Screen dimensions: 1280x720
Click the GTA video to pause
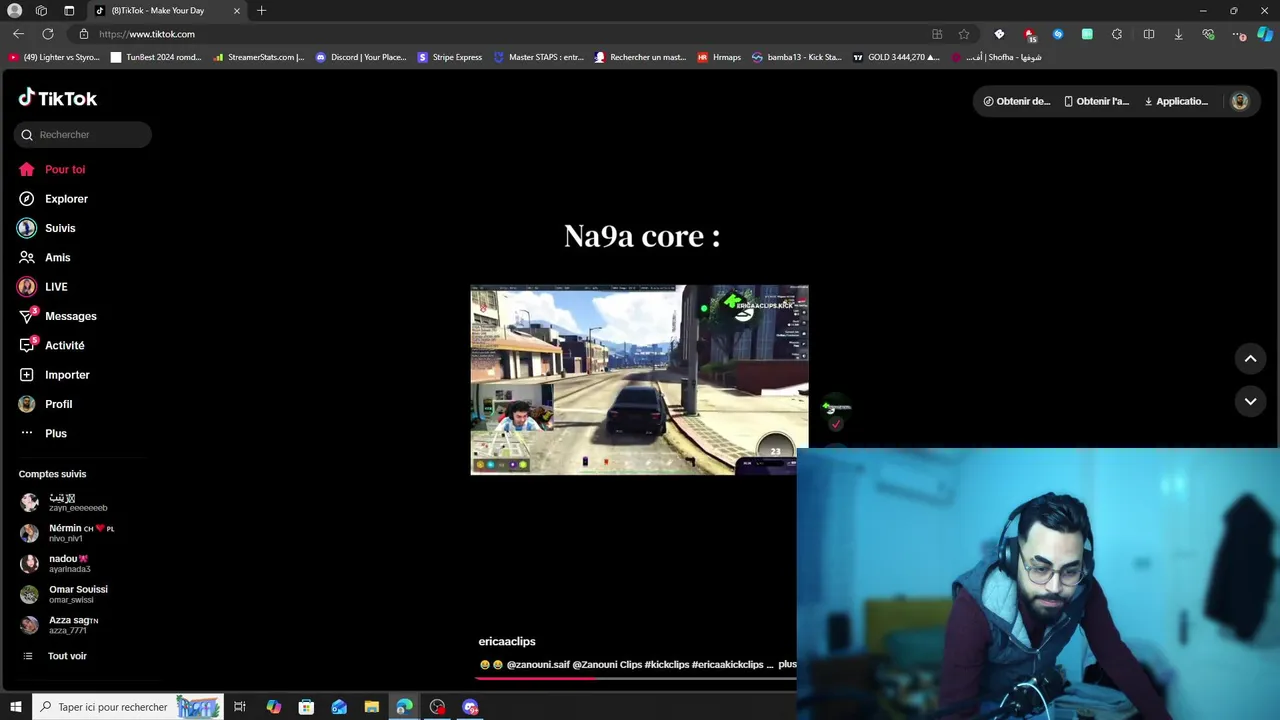pos(639,379)
